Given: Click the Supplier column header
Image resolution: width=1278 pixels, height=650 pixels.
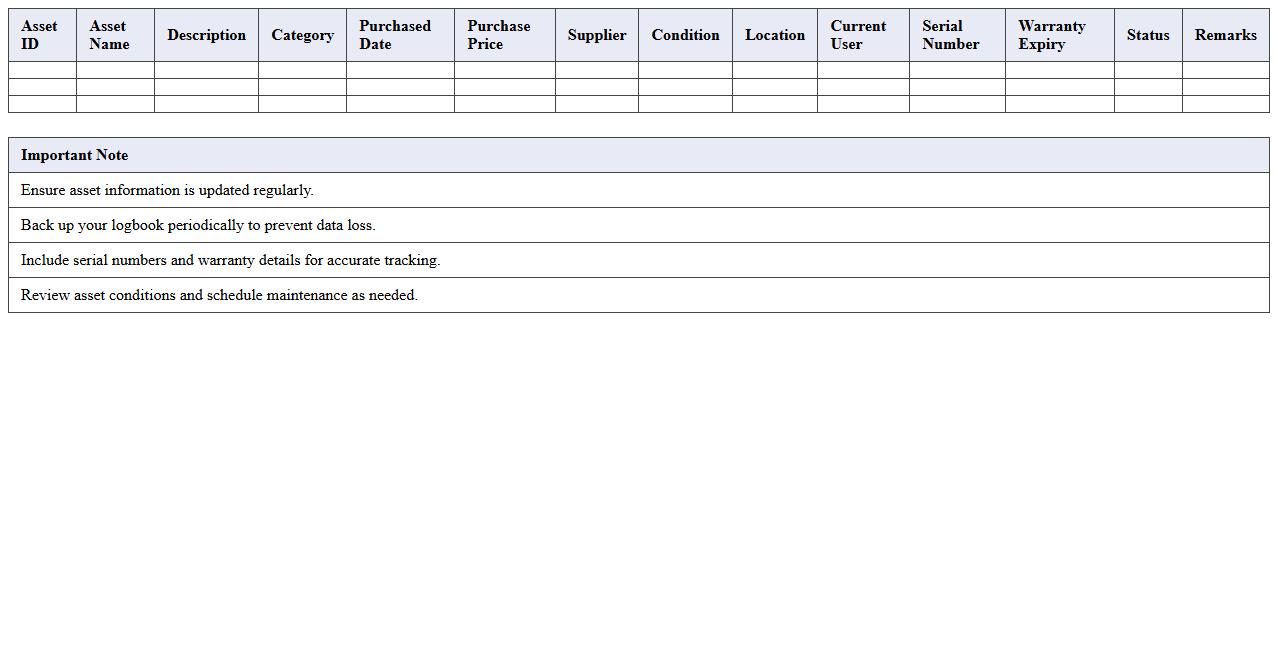Looking at the screenshot, I should pyautogui.click(x=596, y=35).
